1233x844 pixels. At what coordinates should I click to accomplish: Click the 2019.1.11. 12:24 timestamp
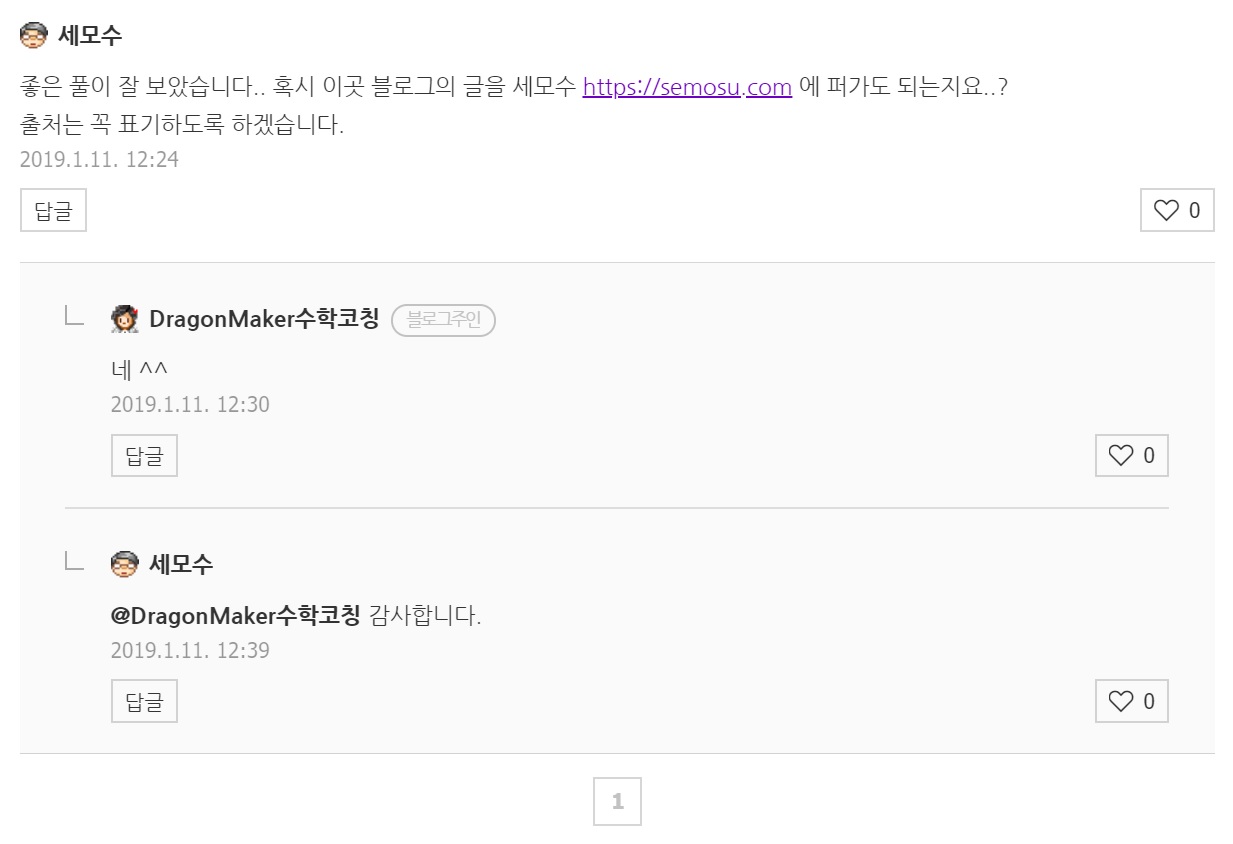pos(99,159)
